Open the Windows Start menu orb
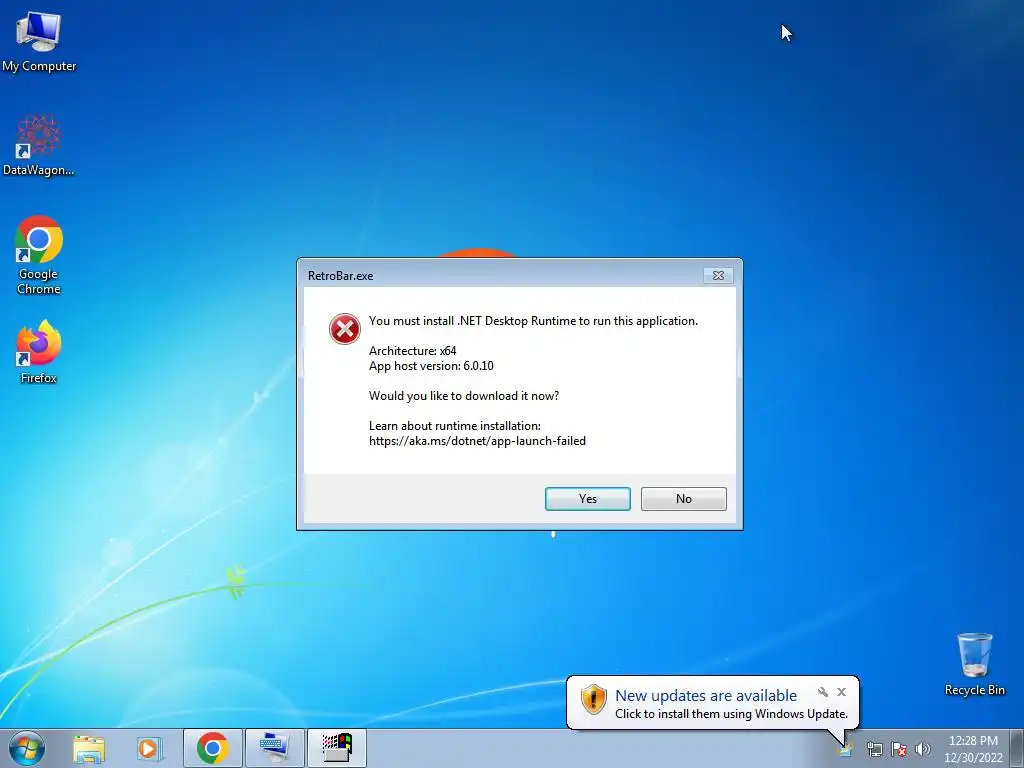The height and width of the screenshot is (768, 1024). coord(27,748)
